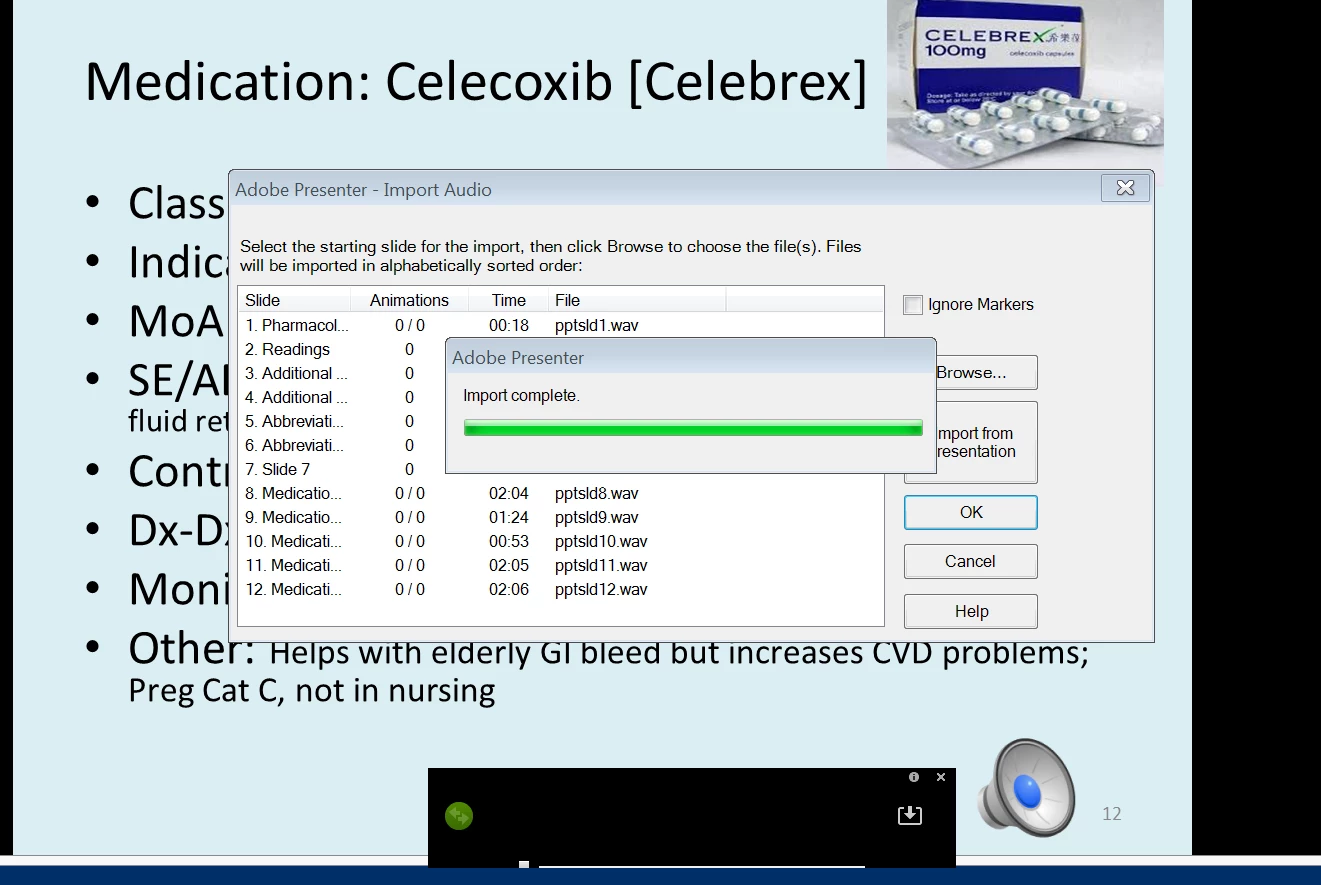Viewport: 1321px width, 885px height.
Task: Click the slide number 12
Action: 1111,814
